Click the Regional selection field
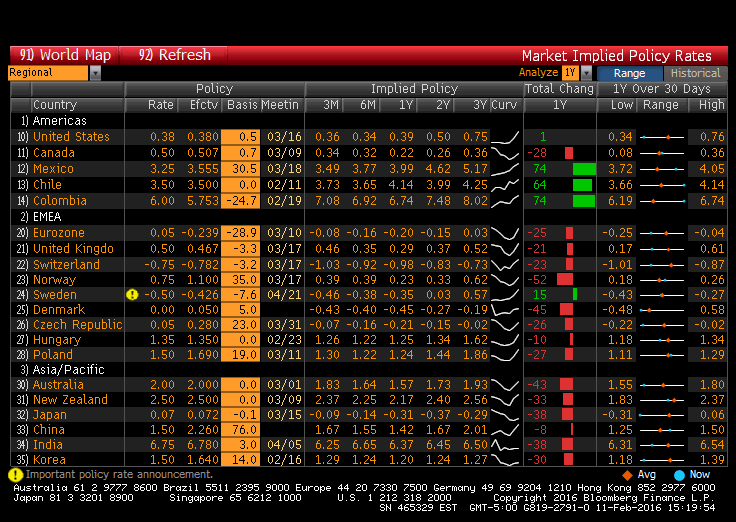This screenshot has width=736, height=522. coord(48,73)
